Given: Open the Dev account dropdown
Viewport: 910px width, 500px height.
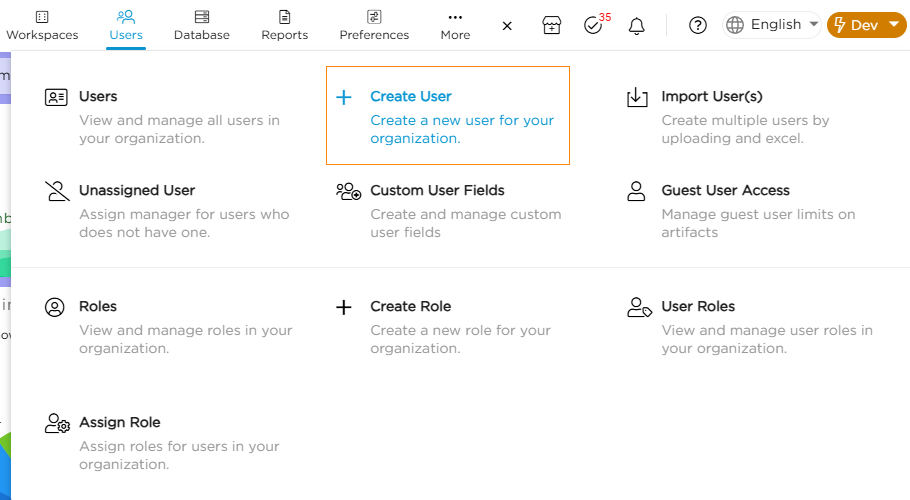Looking at the screenshot, I should (x=866, y=25).
